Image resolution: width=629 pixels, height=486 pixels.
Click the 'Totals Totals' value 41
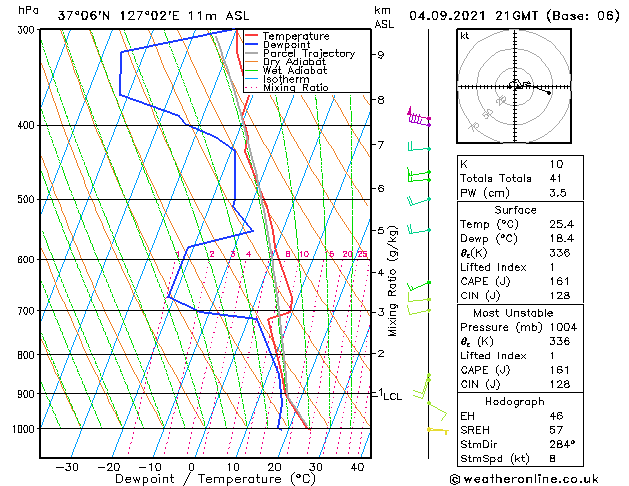pyautogui.click(x=555, y=178)
